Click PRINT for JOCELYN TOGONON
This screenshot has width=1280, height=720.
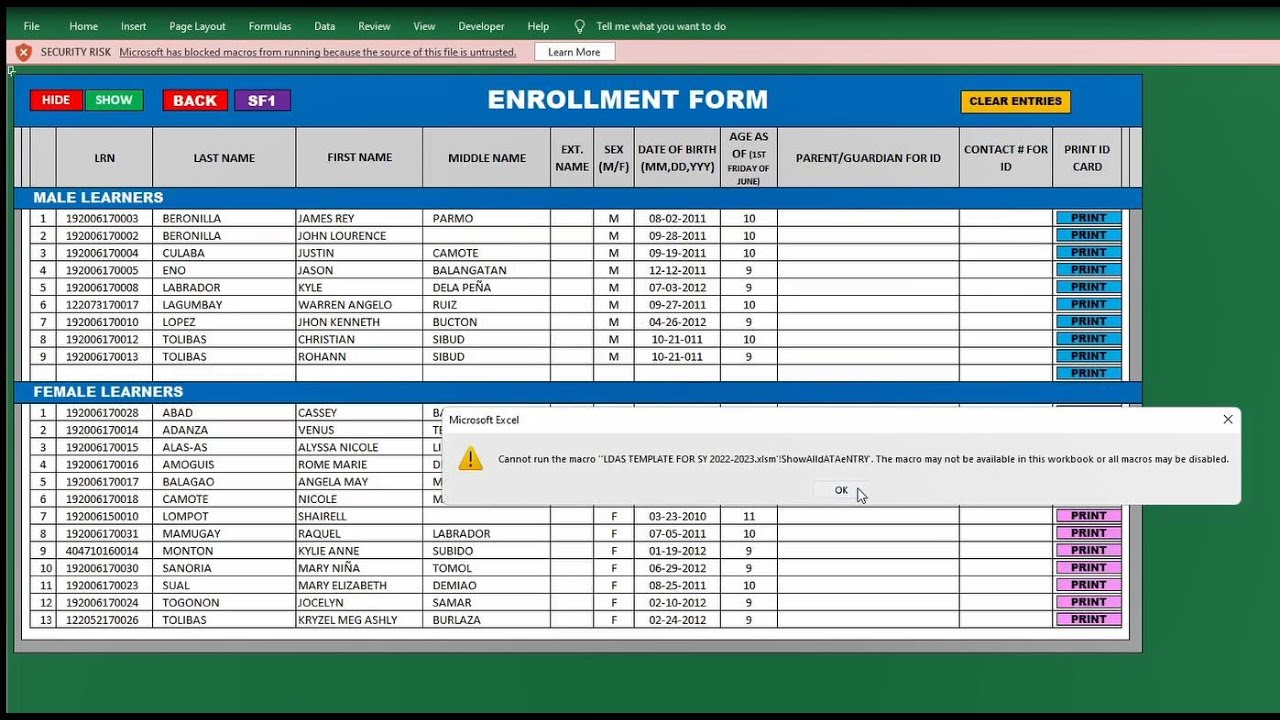click(1088, 602)
